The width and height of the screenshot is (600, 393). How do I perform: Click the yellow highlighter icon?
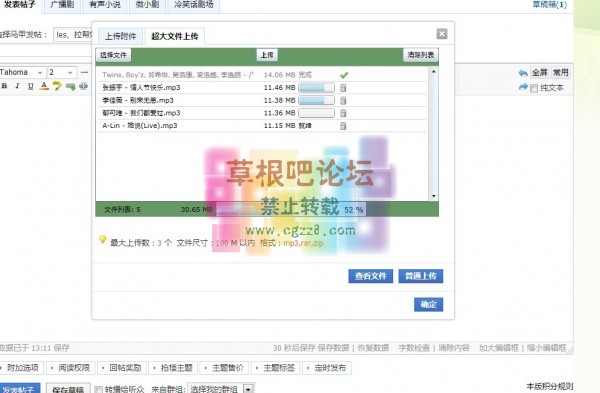[57, 86]
